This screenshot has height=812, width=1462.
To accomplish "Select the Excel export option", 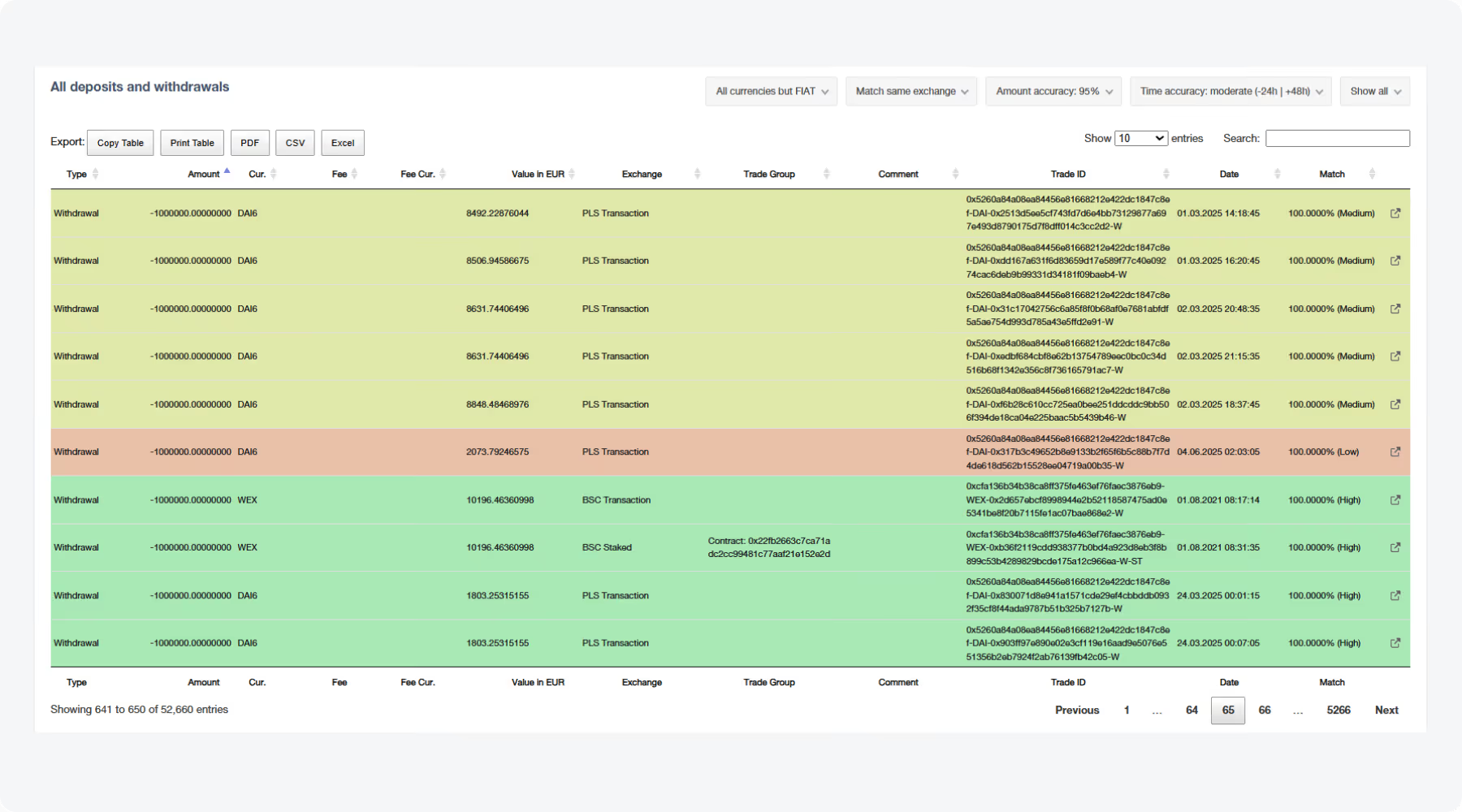I will click(343, 142).
